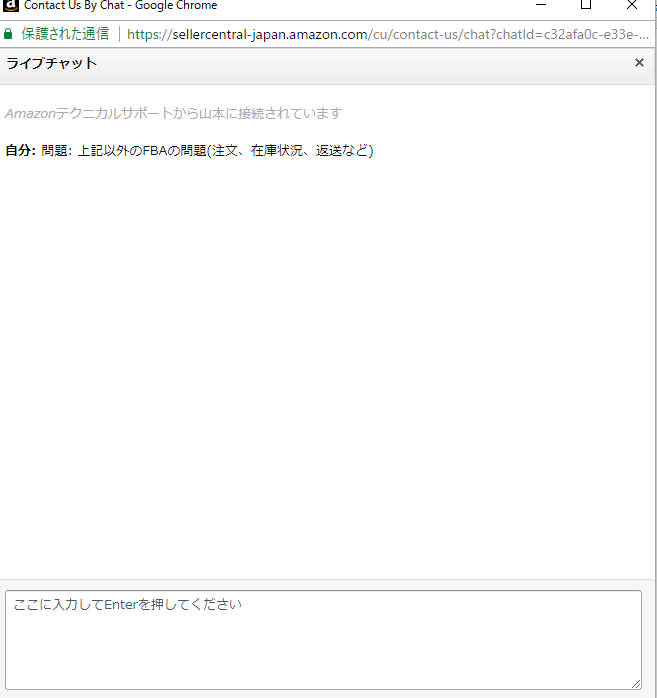Click the Amazon favicon in title bar
Image resolution: width=657 pixels, height=698 pixels.
(11, 5)
